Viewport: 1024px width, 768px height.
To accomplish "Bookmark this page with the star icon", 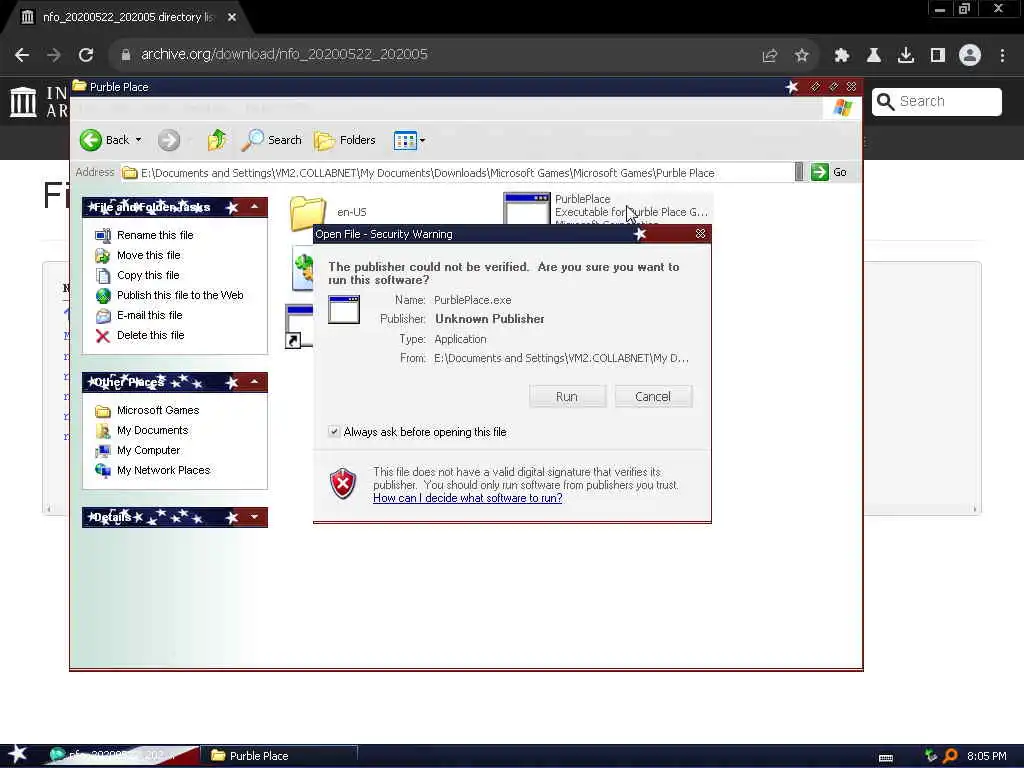I will pyautogui.click(x=802, y=56).
